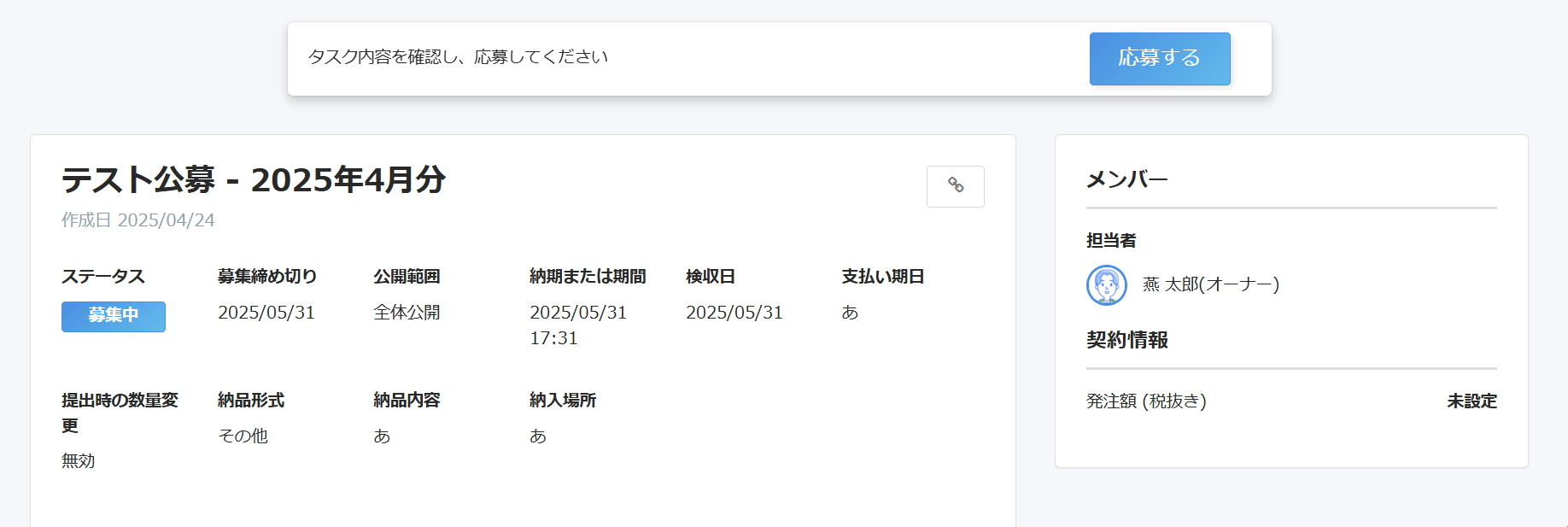Image resolution: width=1568 pixels, height=527 pixels.
Task: Click the member name 燕 太郎(オーナー)
Action: [1211, 284]
